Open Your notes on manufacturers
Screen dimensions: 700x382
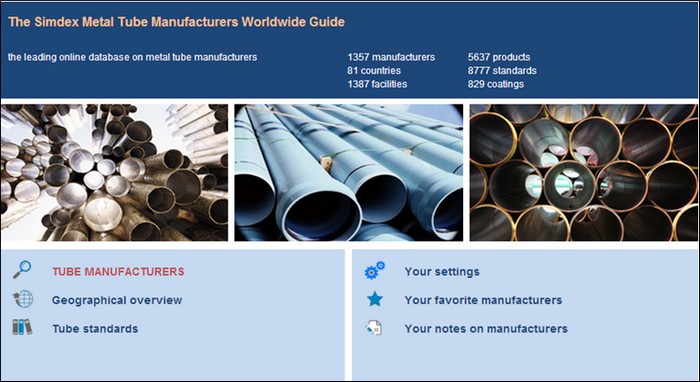pos(486,329)
